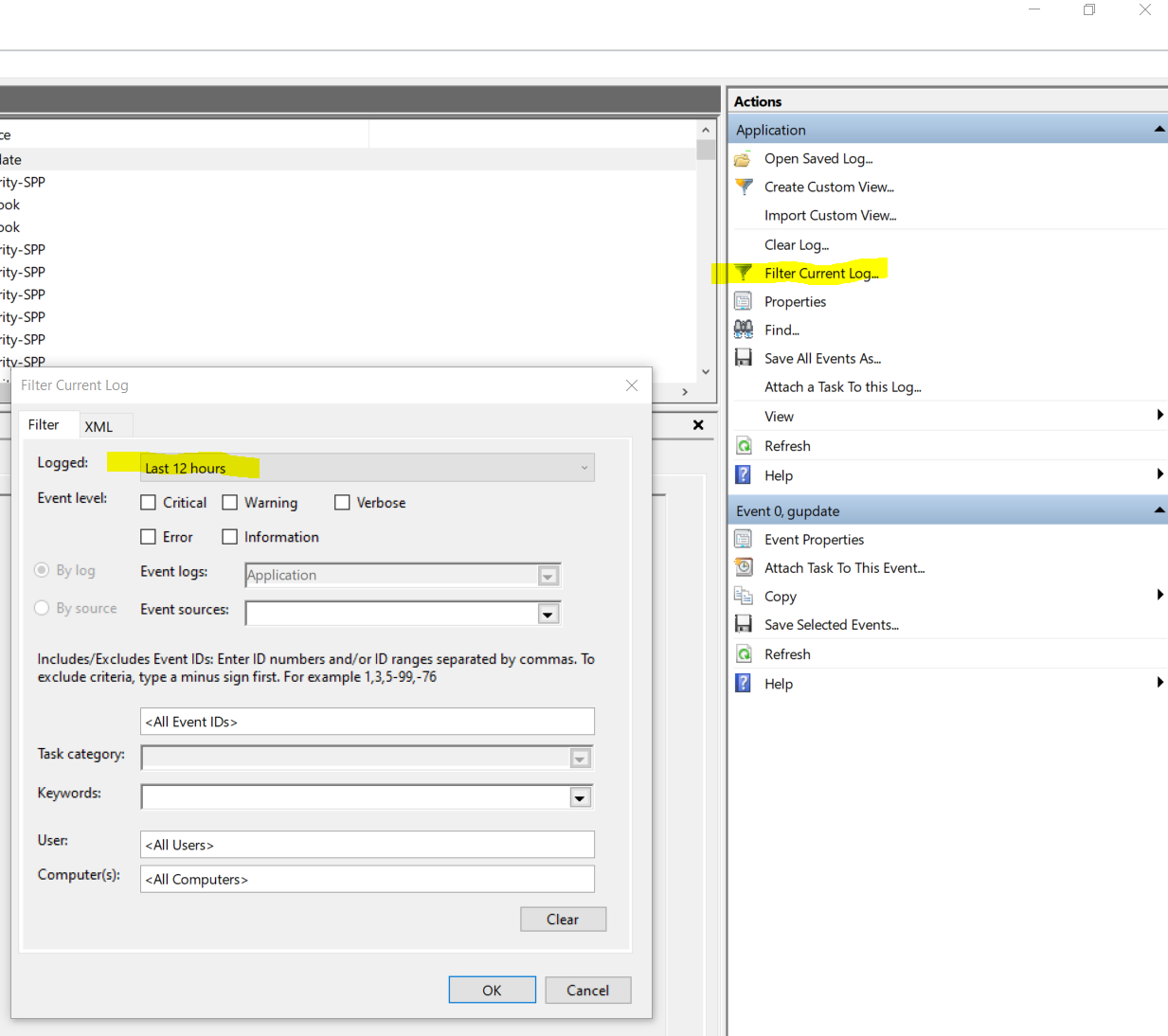Select the By source radio button
The width and height of the screenshot is (1168, 1036).
click(42, 607)
